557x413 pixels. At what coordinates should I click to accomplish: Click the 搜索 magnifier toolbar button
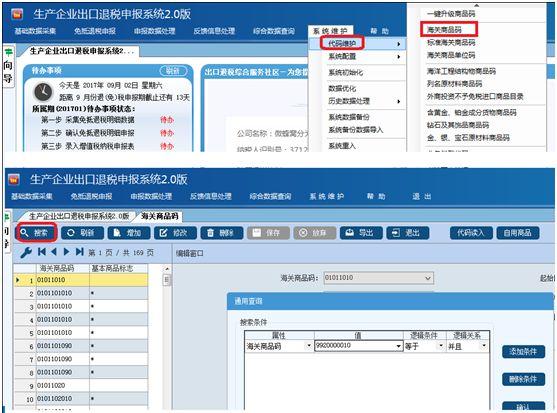[36, 233]
